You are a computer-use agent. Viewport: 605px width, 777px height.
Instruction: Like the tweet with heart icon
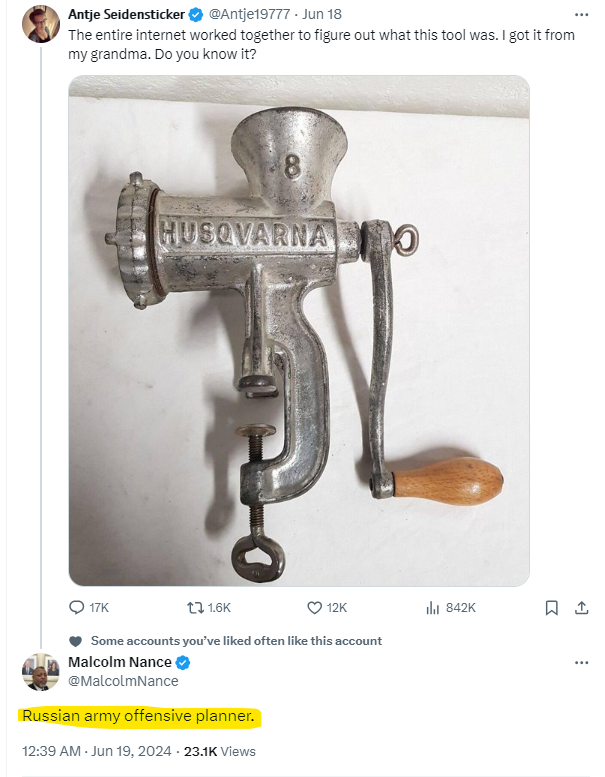[x=314, y=607]
